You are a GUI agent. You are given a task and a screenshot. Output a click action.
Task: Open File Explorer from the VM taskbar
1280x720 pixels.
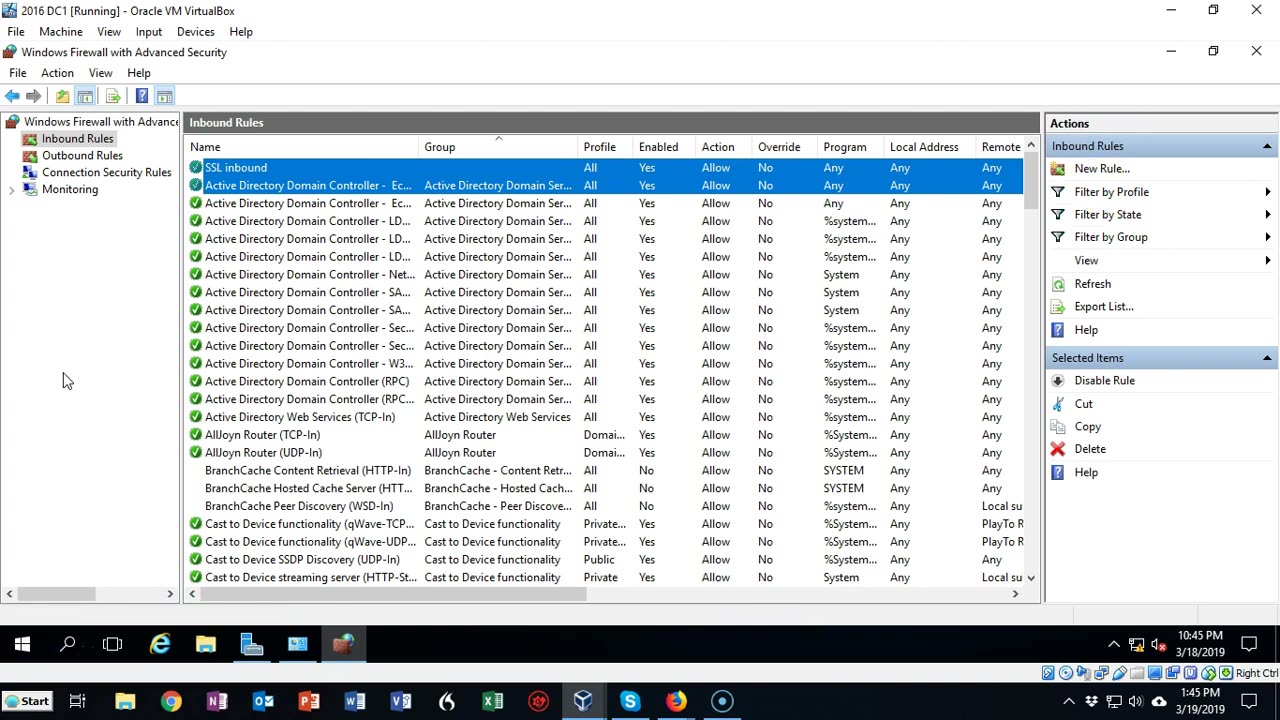[206, 645]
